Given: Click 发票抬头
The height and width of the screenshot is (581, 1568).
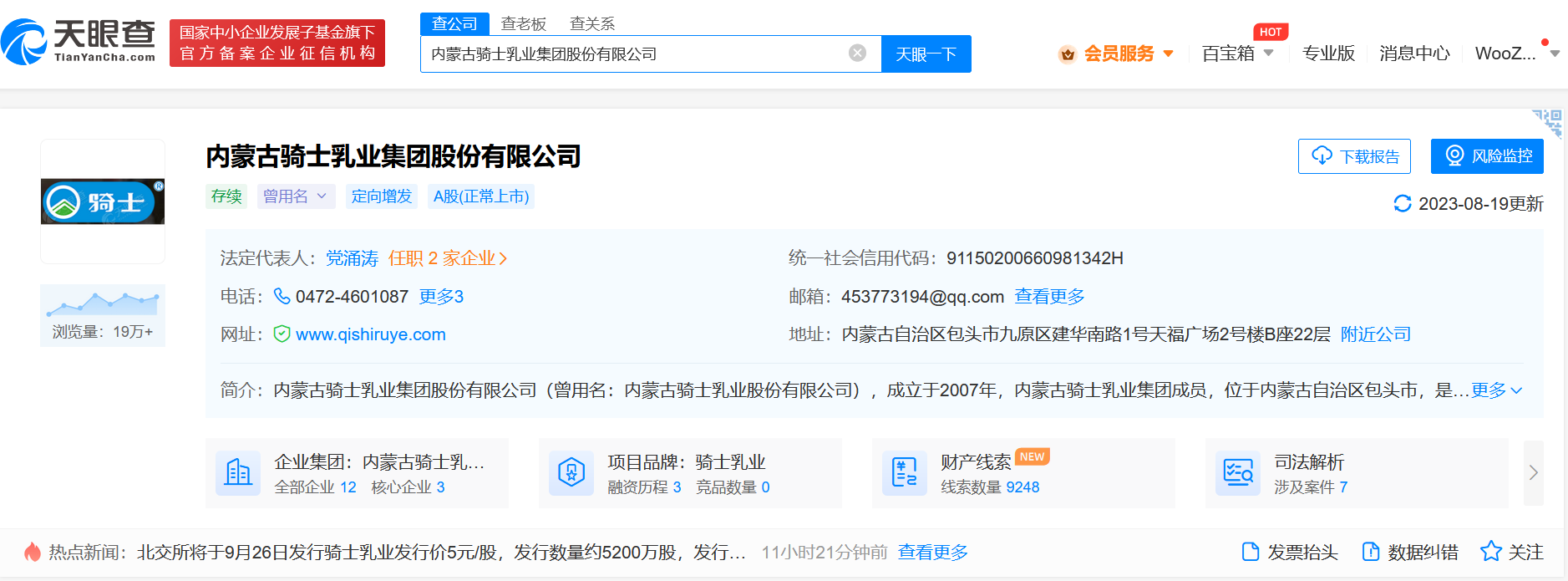Looking at the screenshot, I should (1291, 552).
